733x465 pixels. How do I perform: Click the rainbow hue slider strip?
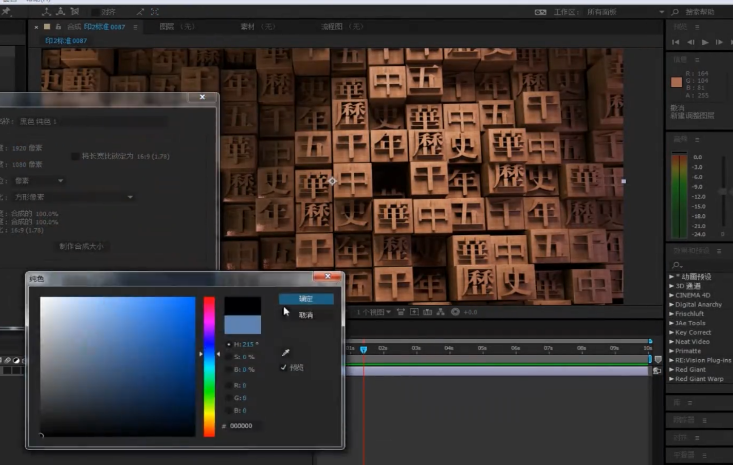pos(209,365)
